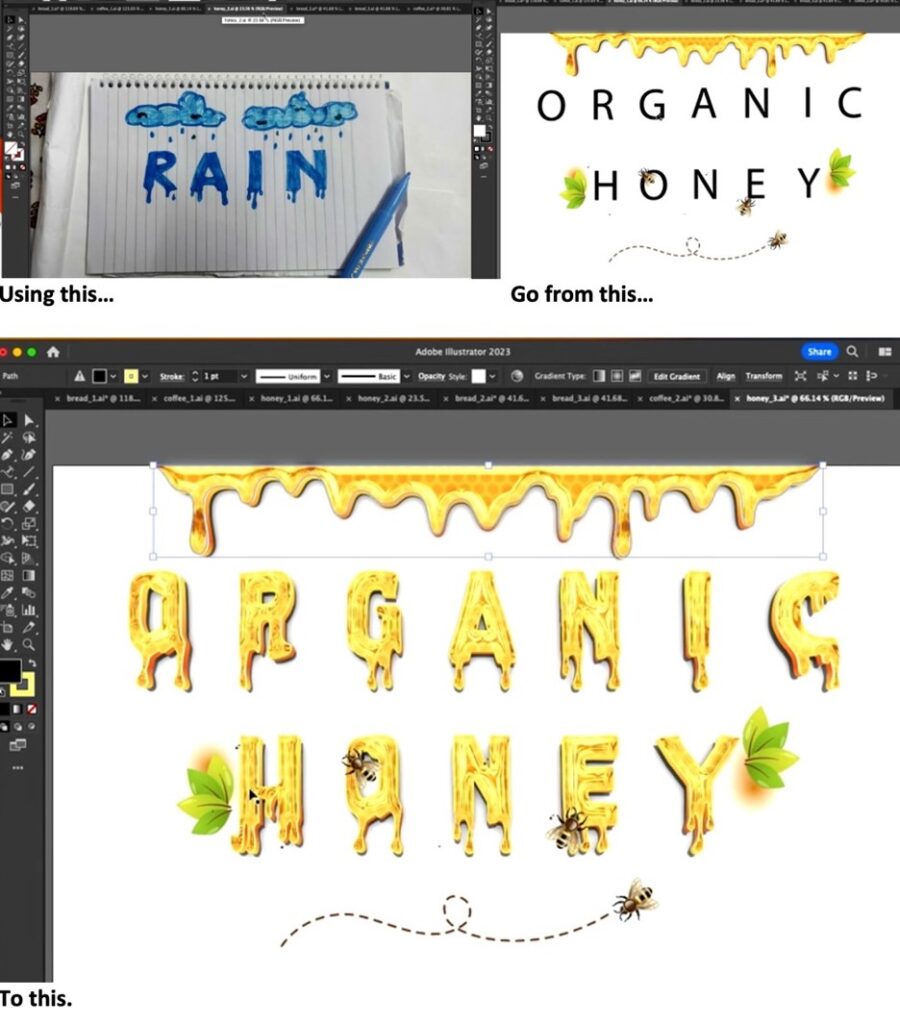Select the Pen tool
The width and height of the screenshot is (900, 1024).
pos(8,455)
